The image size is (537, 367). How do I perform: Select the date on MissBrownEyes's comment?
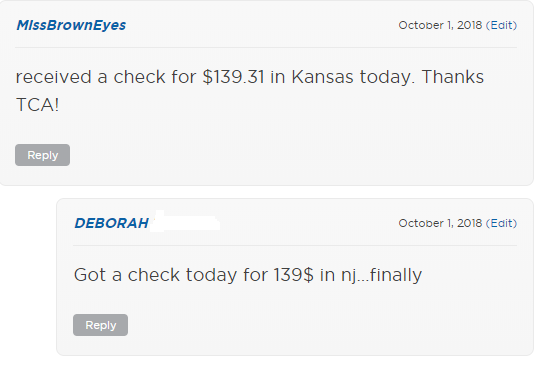(x=440, y=25)
